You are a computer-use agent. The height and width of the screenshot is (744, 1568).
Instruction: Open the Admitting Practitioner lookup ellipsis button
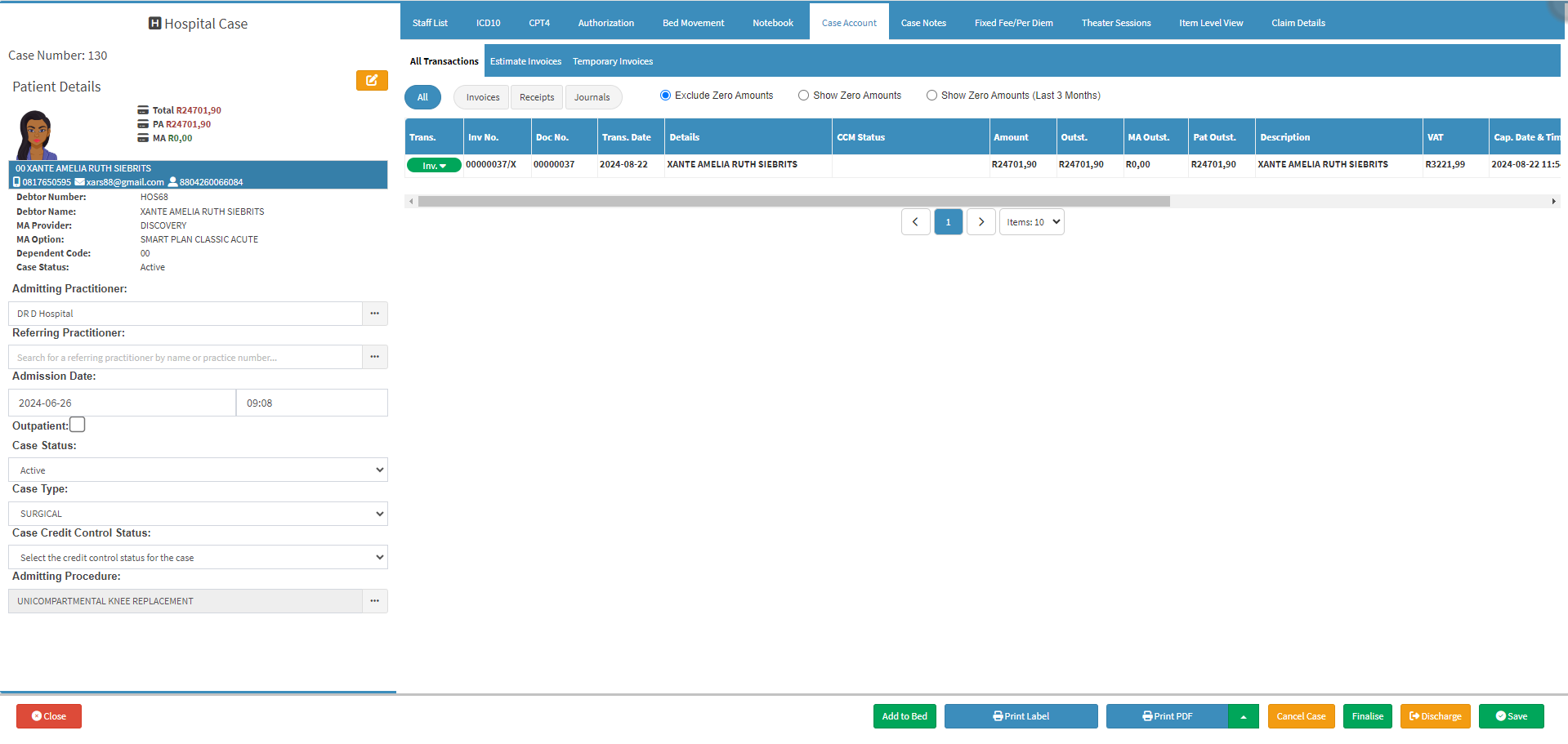point(374,314)
